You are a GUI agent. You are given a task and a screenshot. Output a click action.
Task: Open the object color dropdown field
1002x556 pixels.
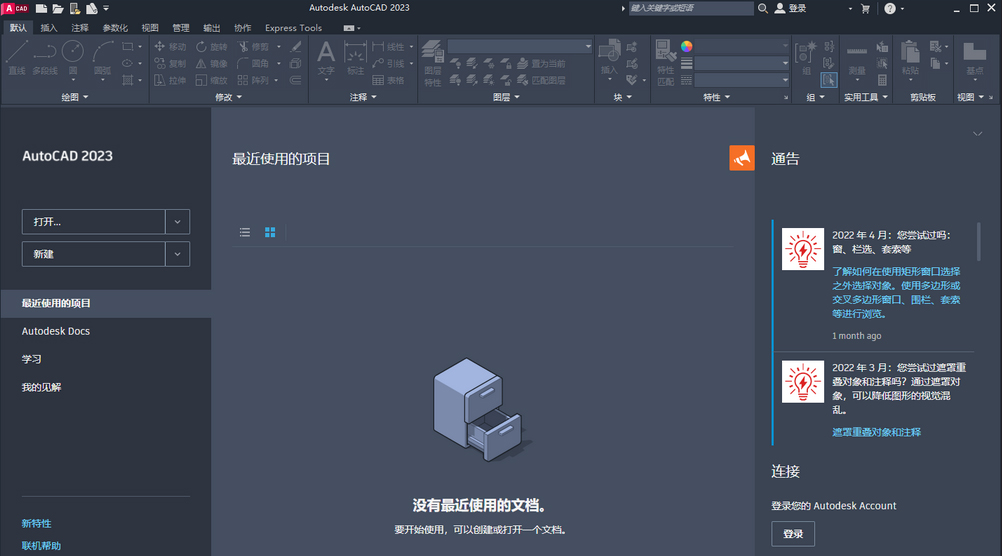(742, 47)
